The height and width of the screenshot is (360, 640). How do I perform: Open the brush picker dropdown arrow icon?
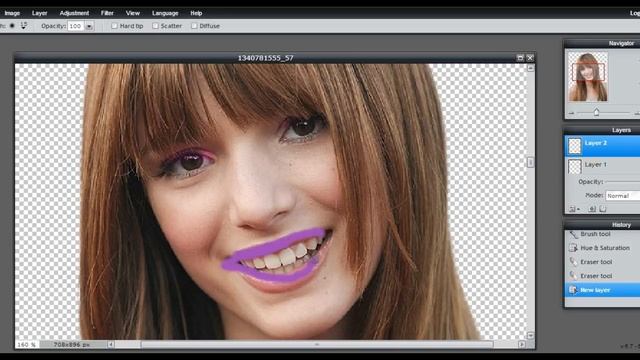[x=24, y=26]
